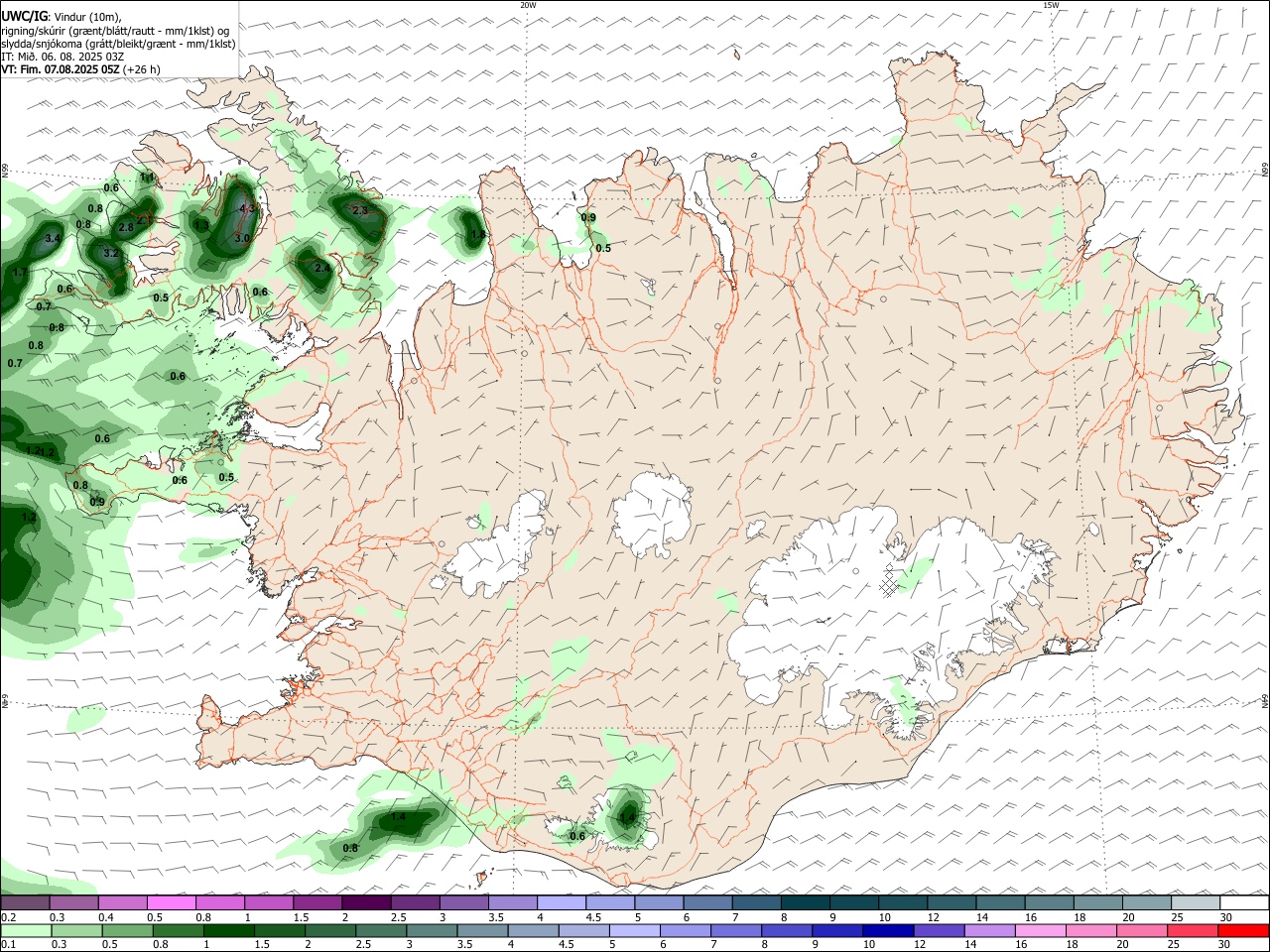Image resolution: width=1270 pixels, height=952 pixels.
Task: Click the 1.3 precipitation value
Action: [x=201, y=225]
